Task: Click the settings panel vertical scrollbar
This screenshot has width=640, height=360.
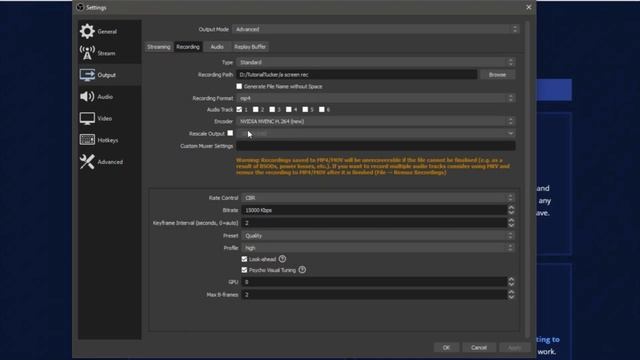Action: coord(527,180)
